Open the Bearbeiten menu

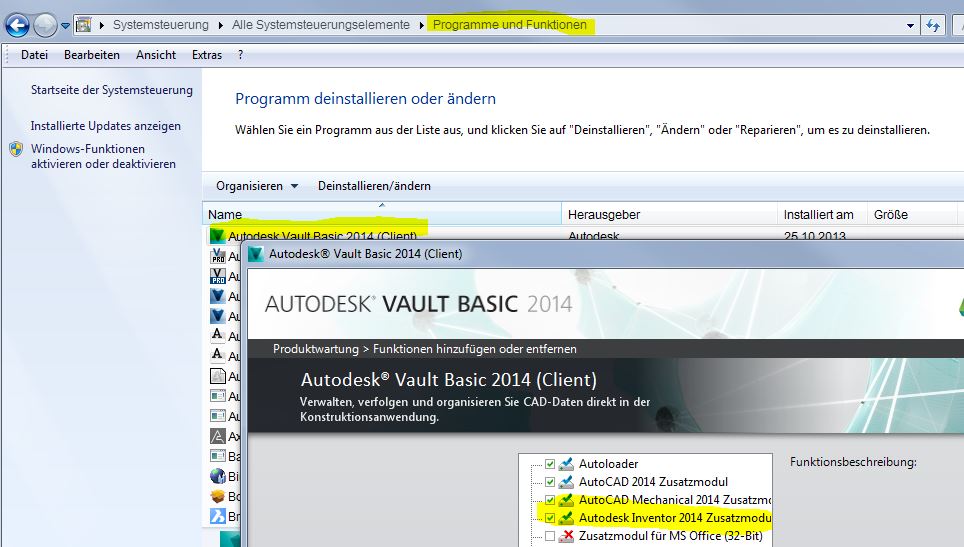click(92, 55)
